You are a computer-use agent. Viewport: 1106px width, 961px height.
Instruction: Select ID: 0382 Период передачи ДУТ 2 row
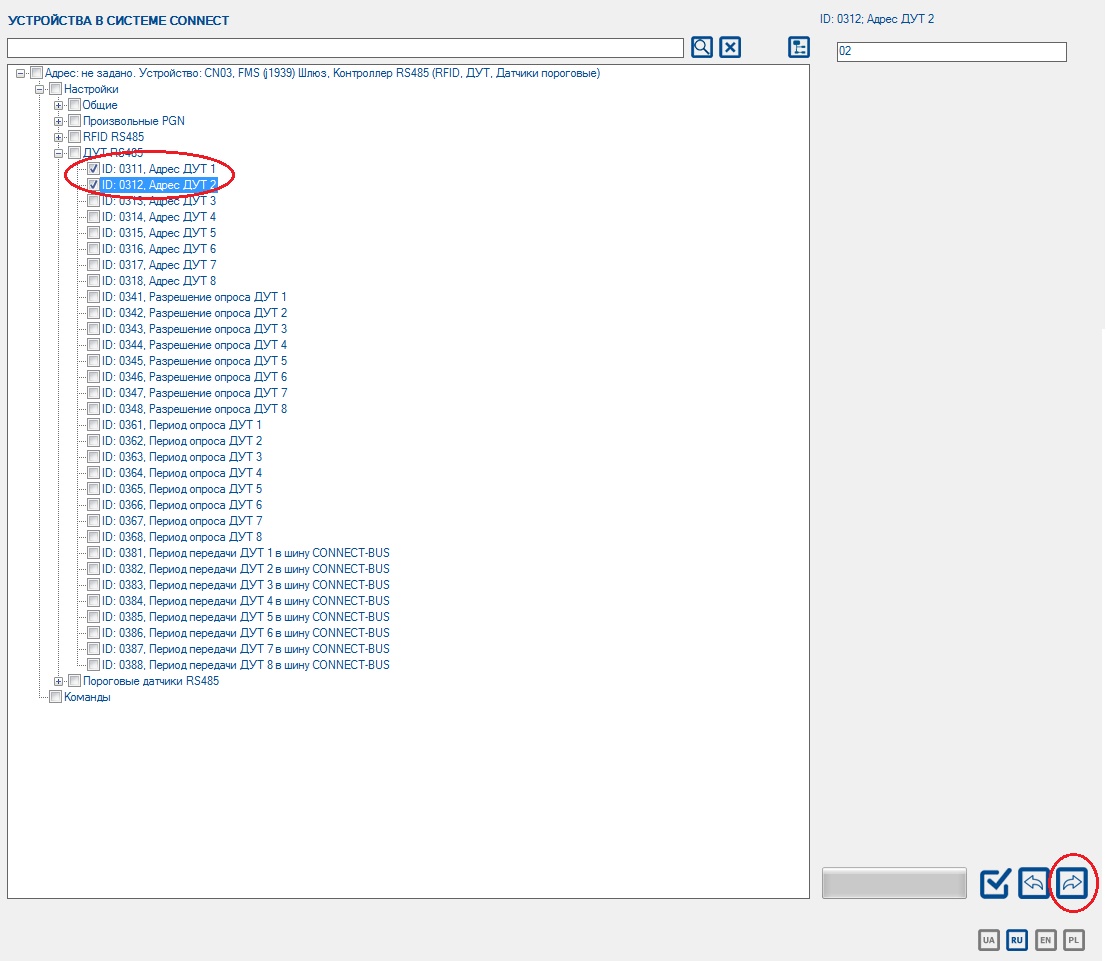pyautogui.click(x=245, y=569)
